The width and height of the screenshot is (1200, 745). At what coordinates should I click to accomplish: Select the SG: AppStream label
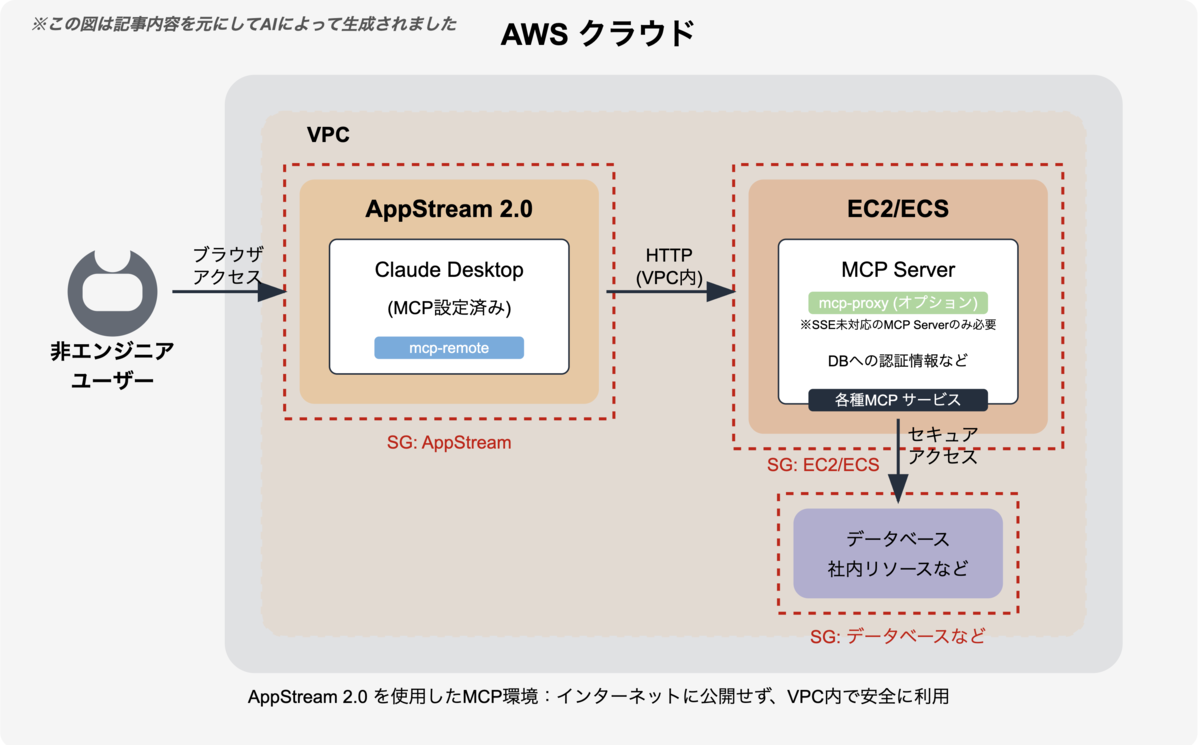[x=449, y=442]
